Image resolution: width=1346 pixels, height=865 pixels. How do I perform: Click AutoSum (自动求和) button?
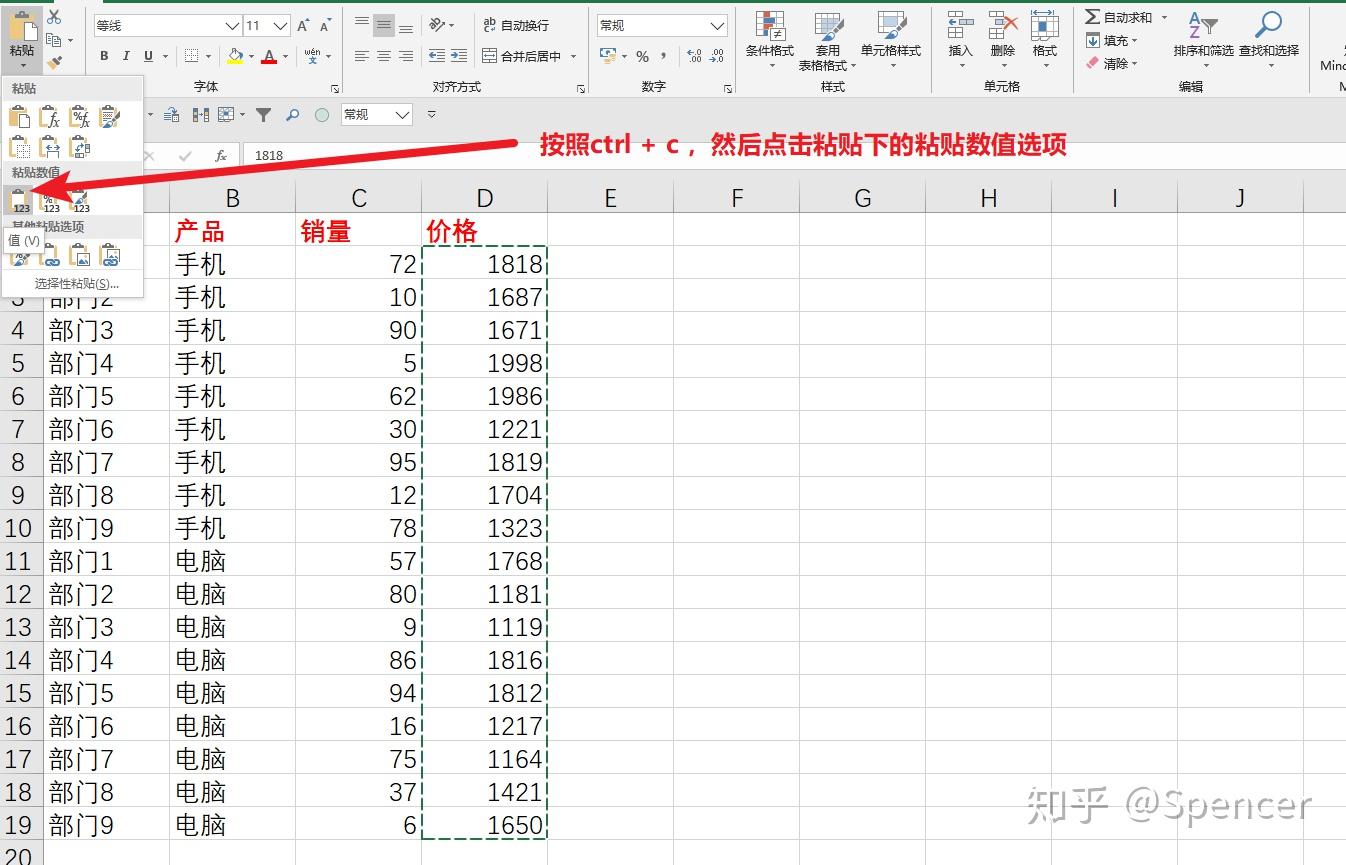(x=1119, y=17)
